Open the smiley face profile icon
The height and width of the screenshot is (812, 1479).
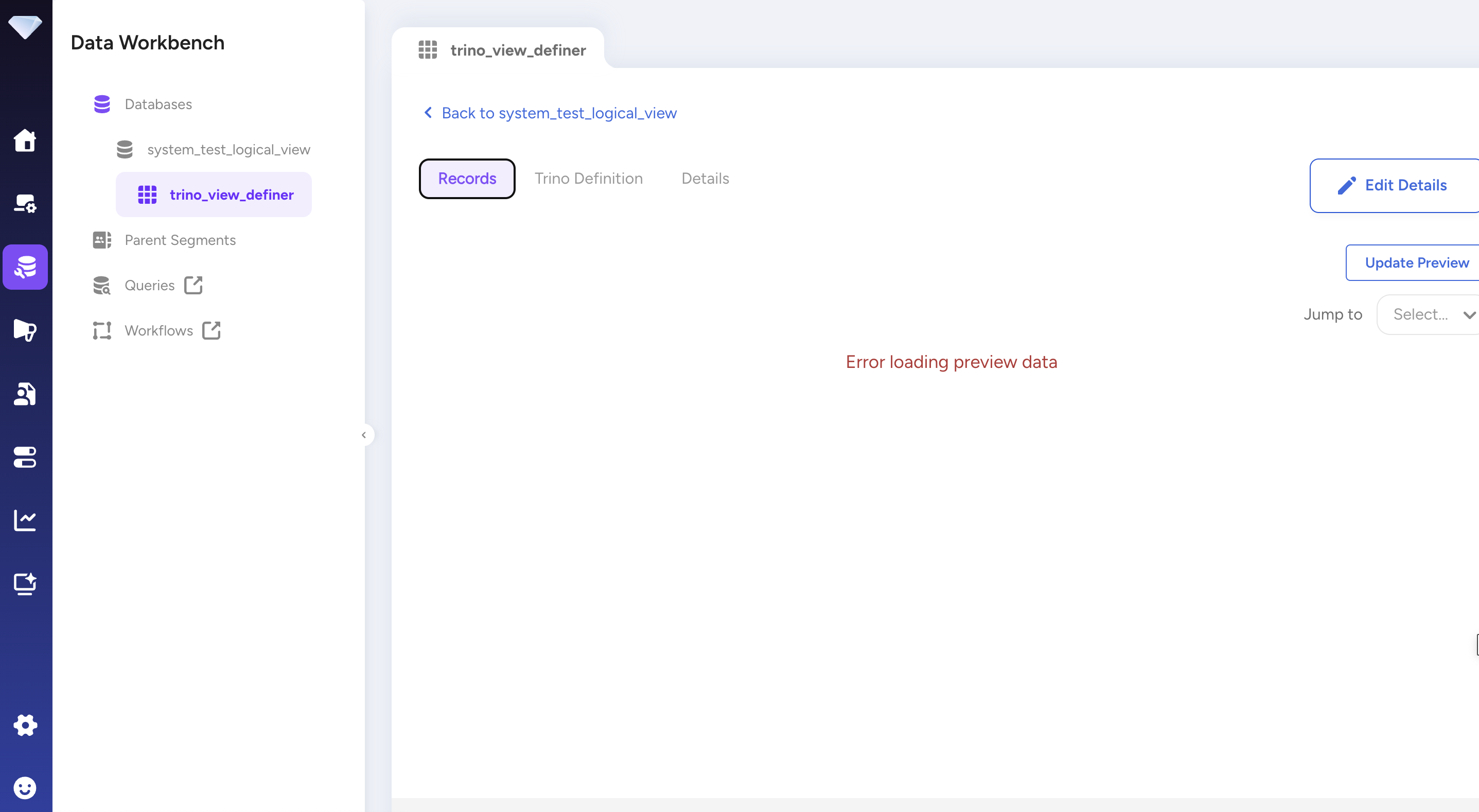click(25, 788)
